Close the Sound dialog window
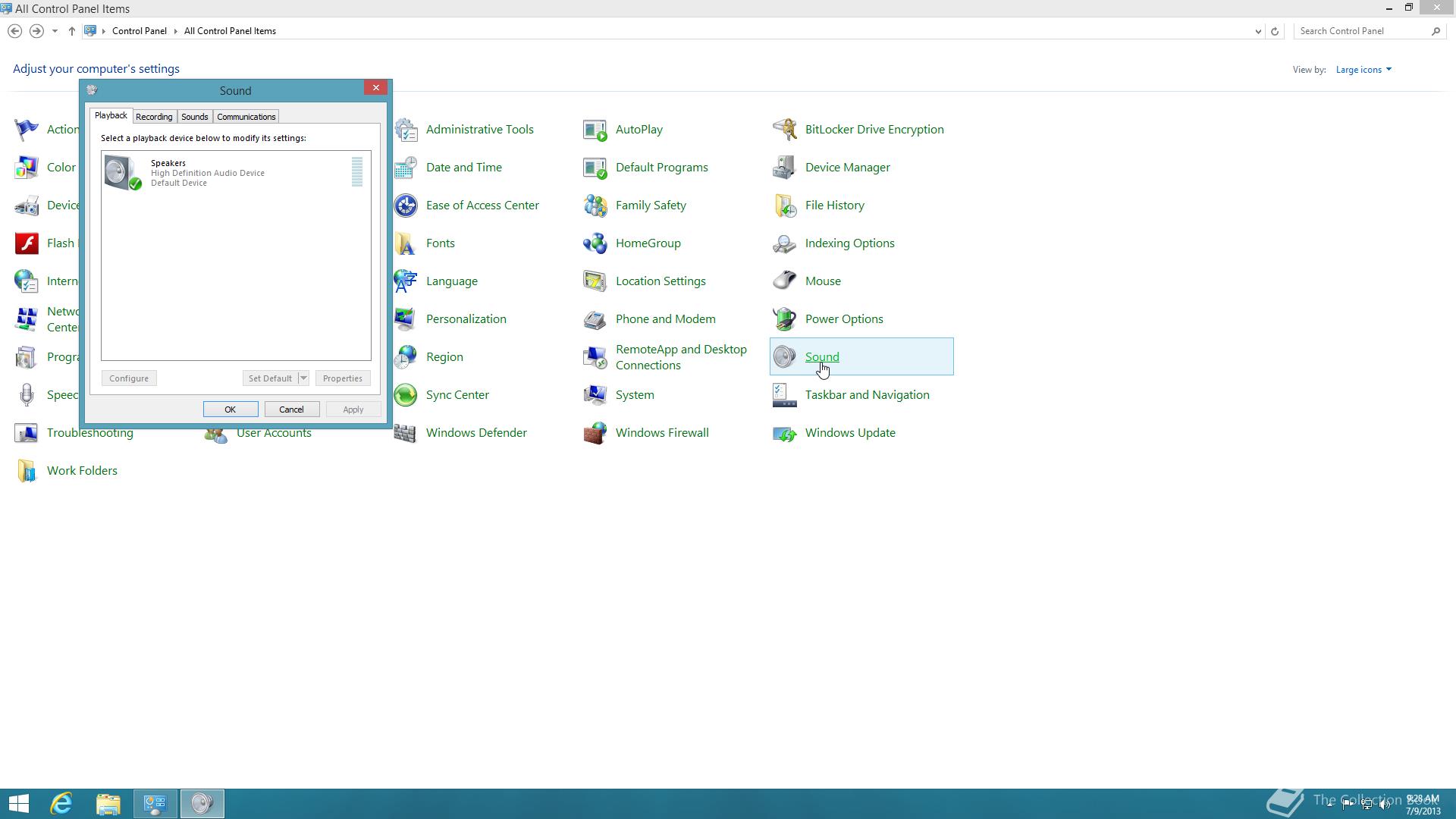The image size is (1456, 819). click(x=376, y=88)
